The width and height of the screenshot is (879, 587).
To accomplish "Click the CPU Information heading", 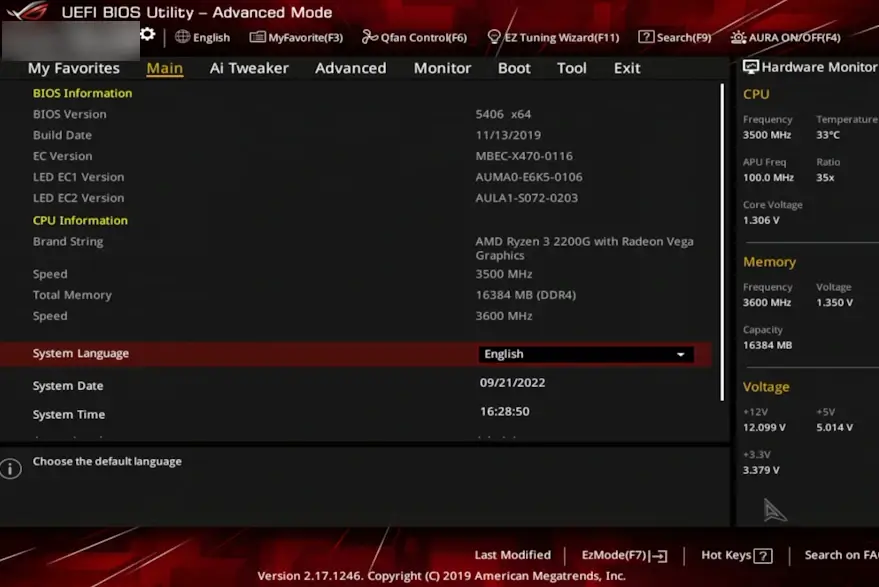I will 80,220.
